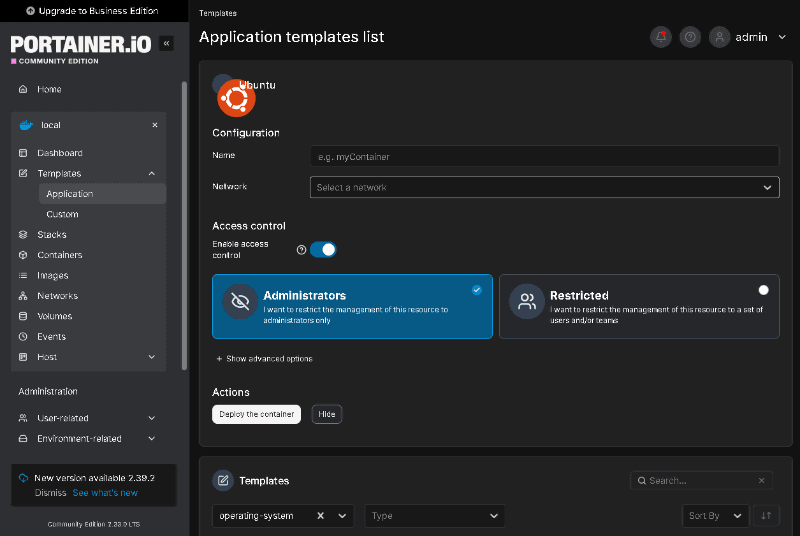Image resolution: width=800 pixels, height=536 pixels.
Task: Click the Ubuntu logo of the template
Action: tap(236, 98)
